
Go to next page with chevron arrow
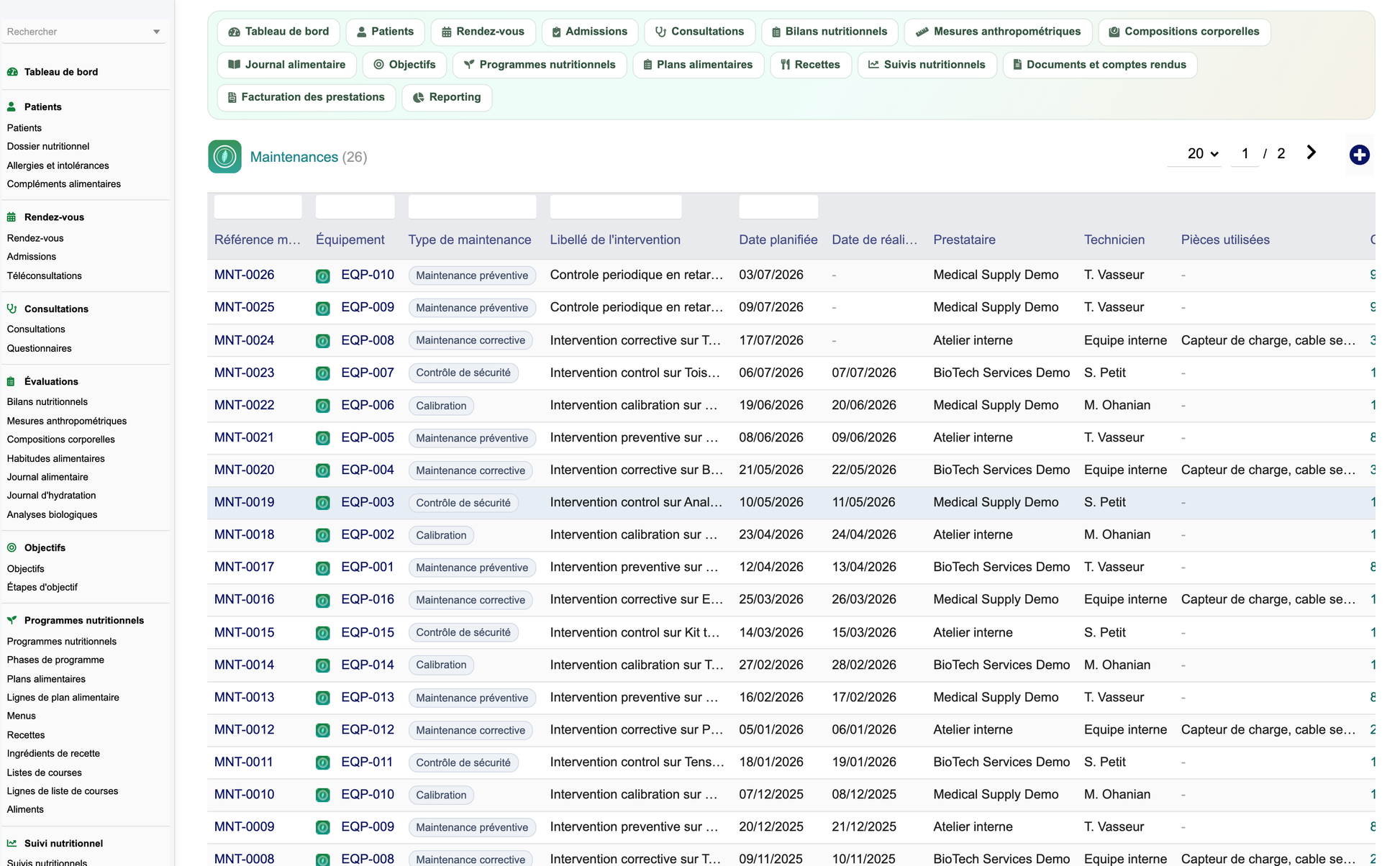(x=1311, y=152)
